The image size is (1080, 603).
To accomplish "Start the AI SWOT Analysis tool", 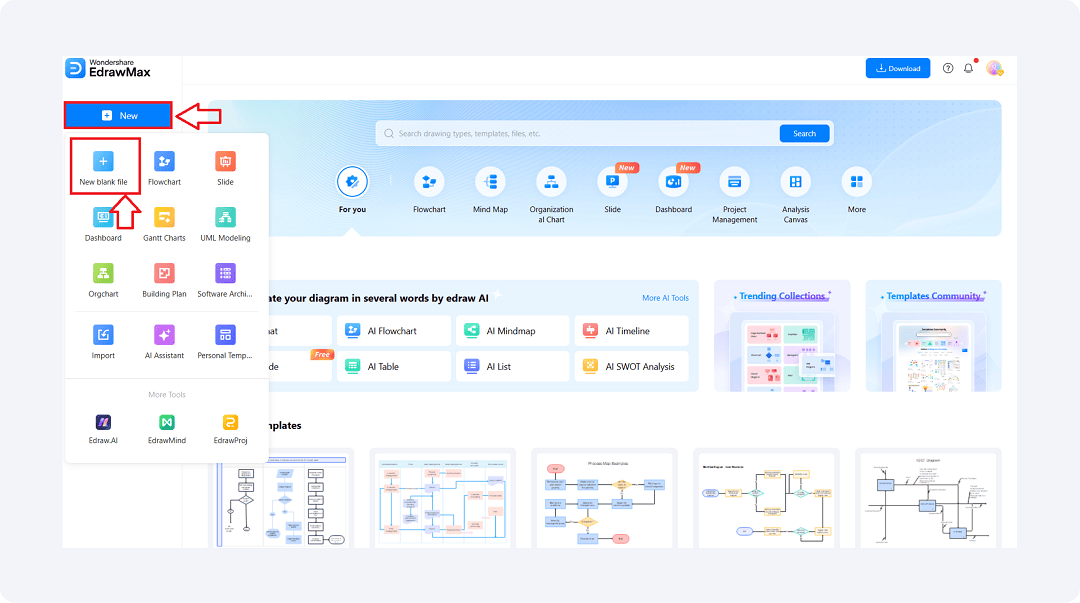I will tap(632, 367).
